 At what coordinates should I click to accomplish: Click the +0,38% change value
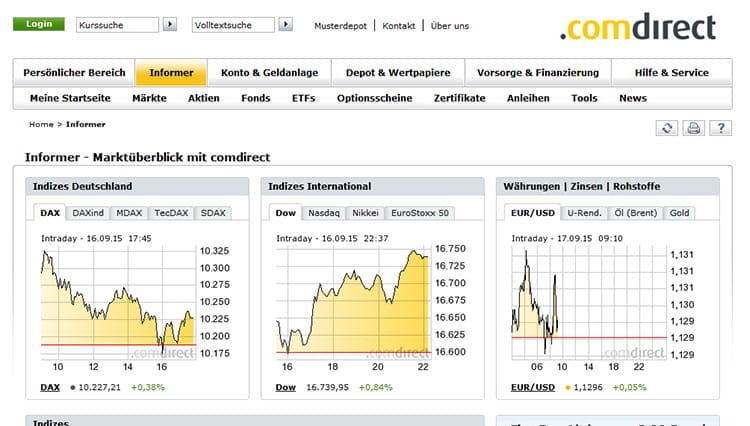148,387
